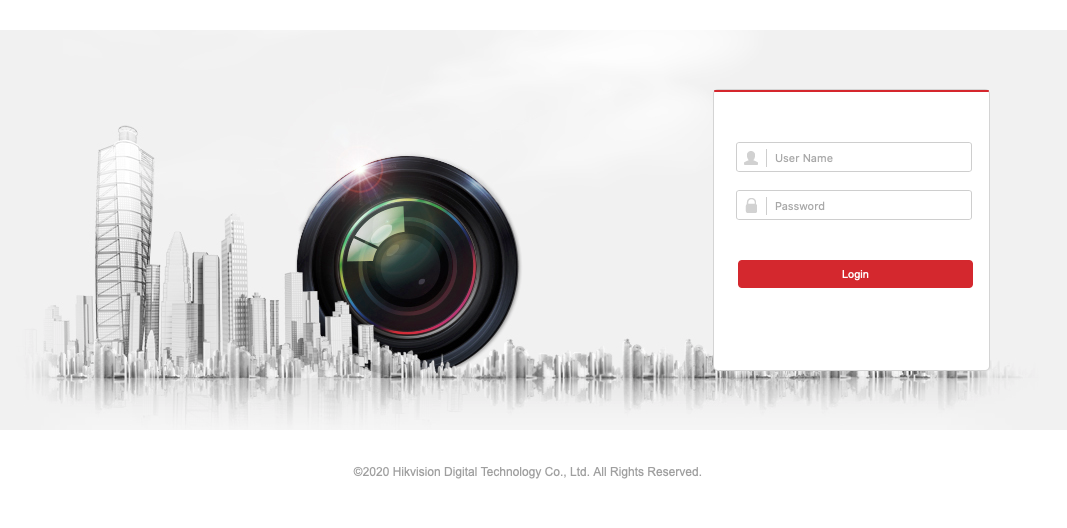Click the red top border of the login panel
The image size is (1067, 528).
[x=851, y=90]
